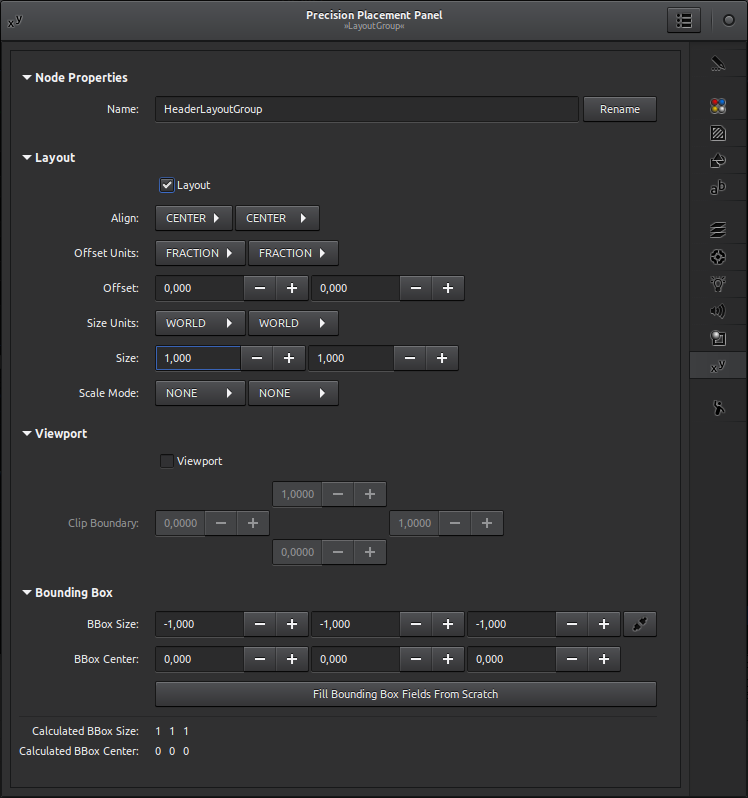Click the second Offset value field
This screenshot has height=798, width=748.
(x=356, y=288)
